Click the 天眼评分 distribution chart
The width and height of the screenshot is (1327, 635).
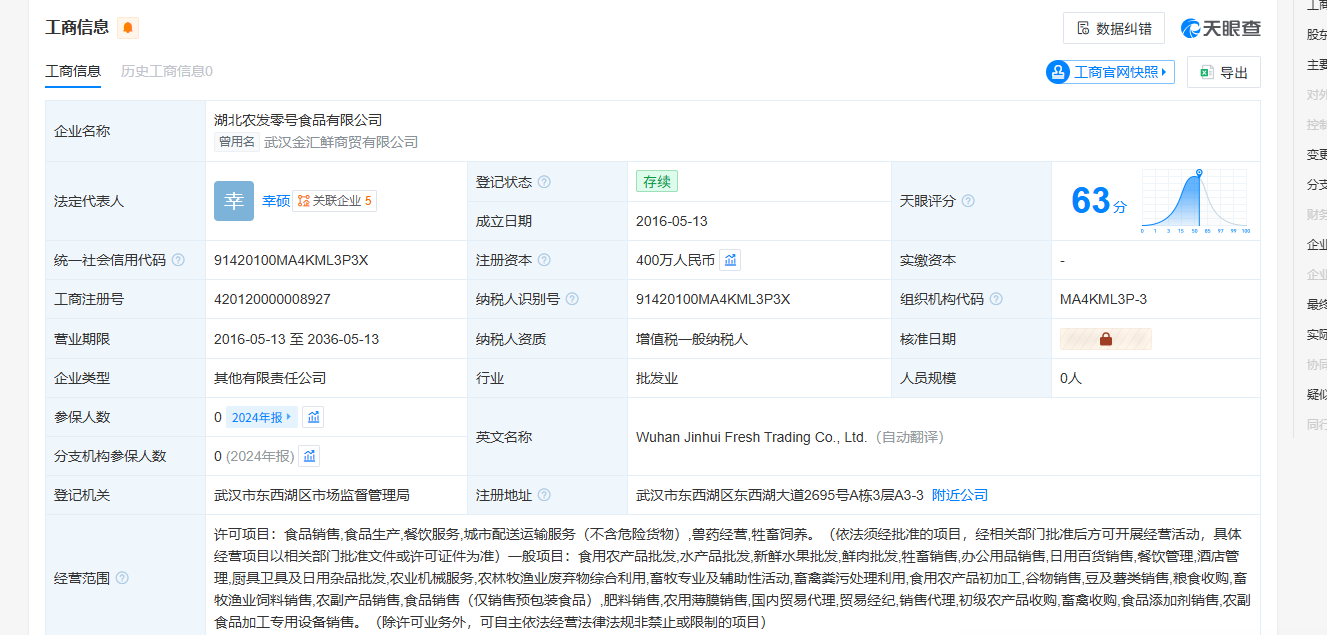1195,201
